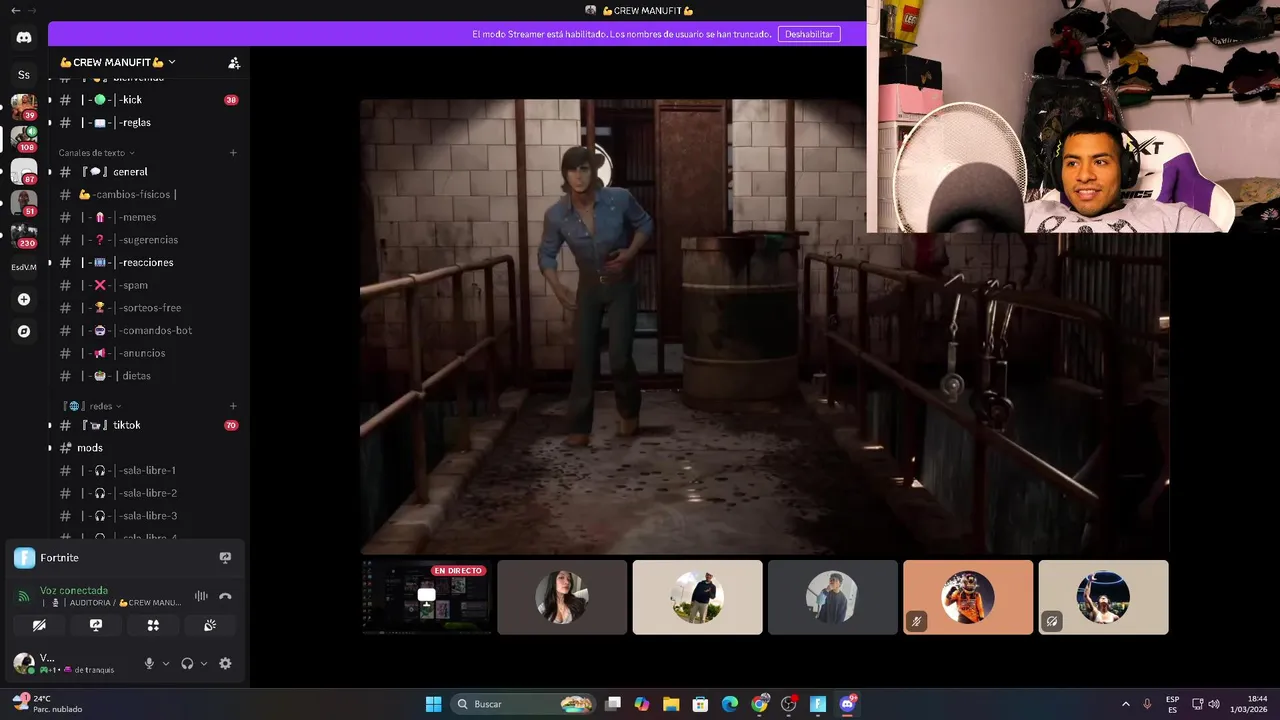Open the 'Ss' server in sidebar
Screen dimensions: 1280x720
pos(24,75)
